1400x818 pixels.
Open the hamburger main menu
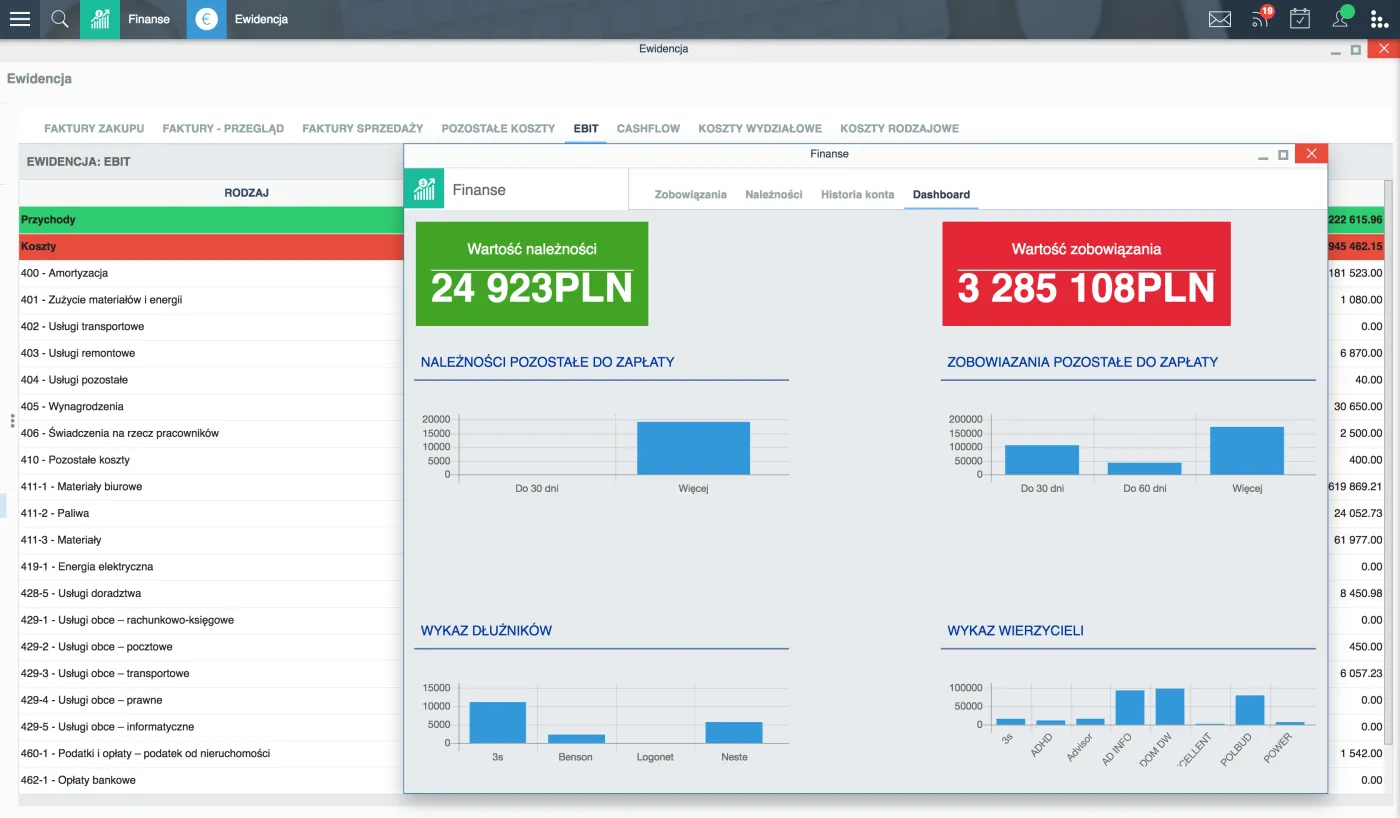point(20,19)
